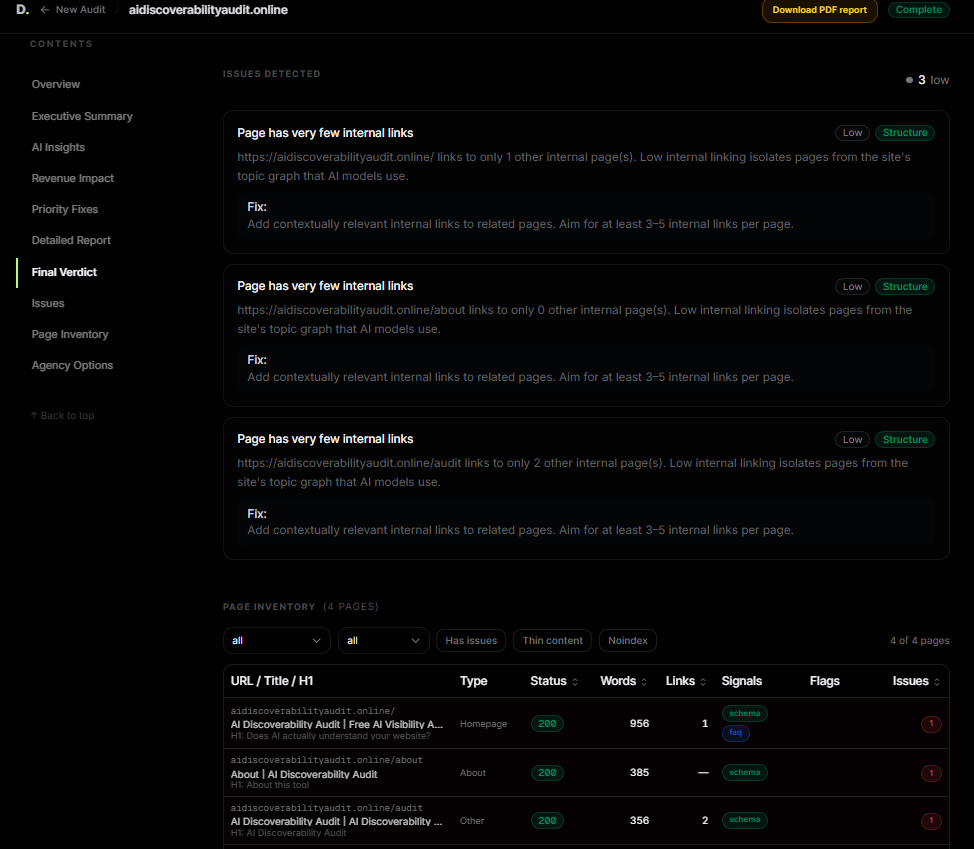Screen dimensions: 974x849
Task: Click Back to top link
Action: pos(62,416)
